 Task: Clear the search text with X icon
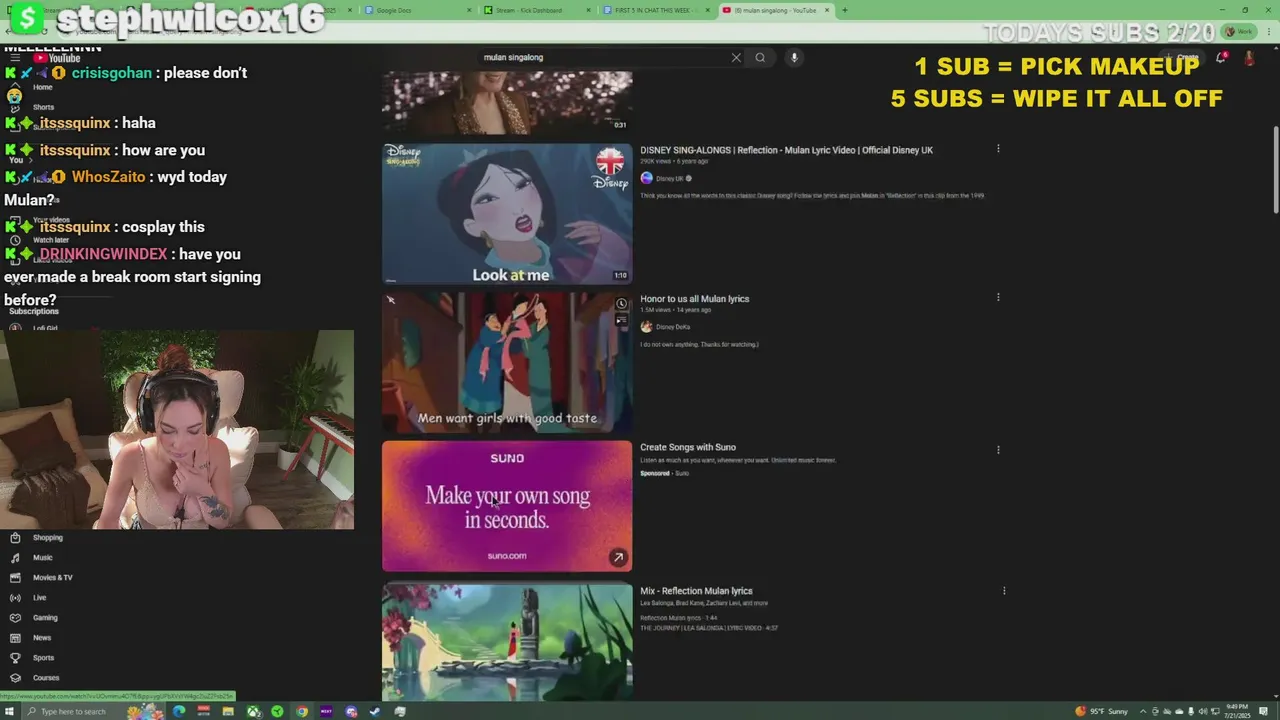pos(736,57)
